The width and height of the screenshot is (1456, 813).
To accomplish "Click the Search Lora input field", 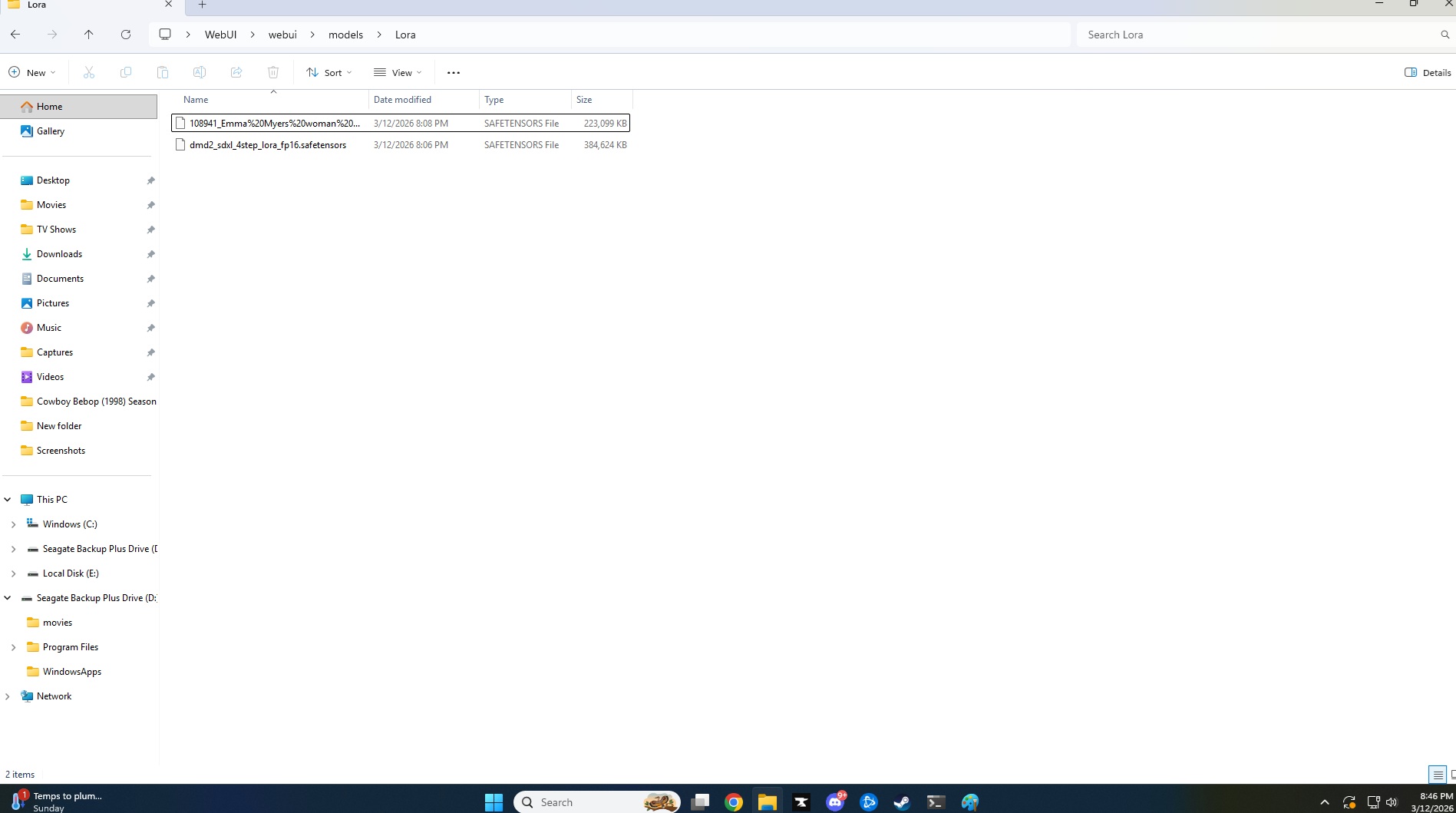I will (x=1256, y=35).
